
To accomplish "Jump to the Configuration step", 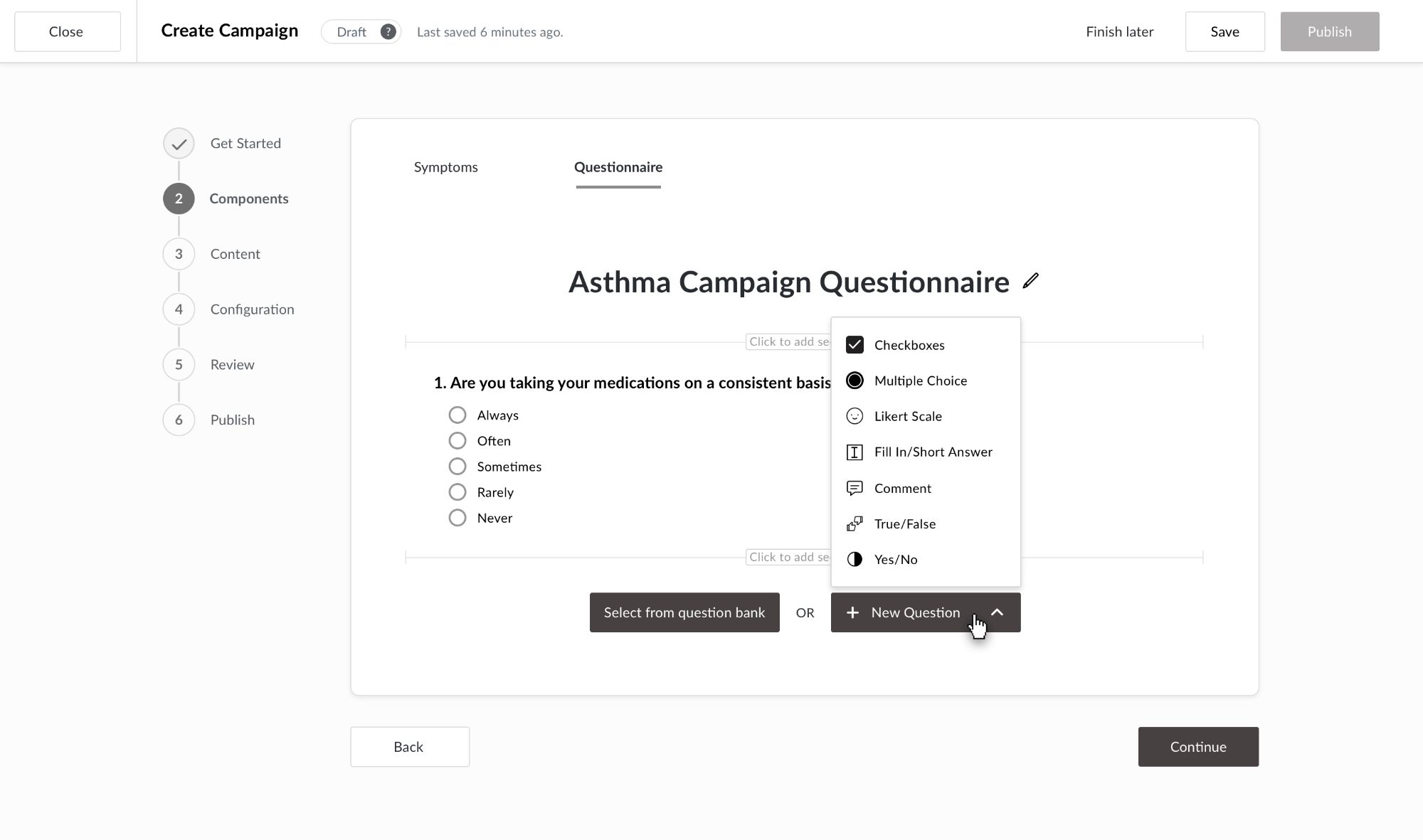I will 252,309.
